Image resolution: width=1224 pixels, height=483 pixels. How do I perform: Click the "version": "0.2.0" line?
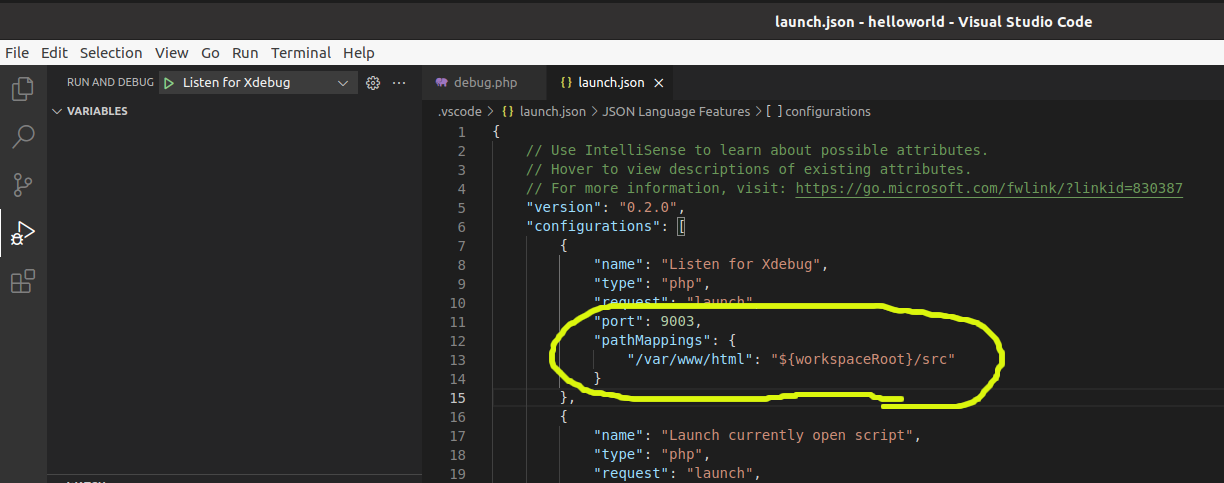(x=606, y=207)
